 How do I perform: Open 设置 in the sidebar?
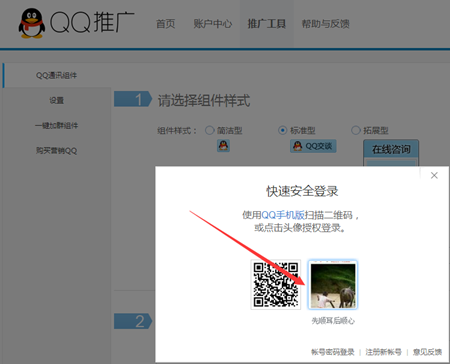click(x=56, y=100)
